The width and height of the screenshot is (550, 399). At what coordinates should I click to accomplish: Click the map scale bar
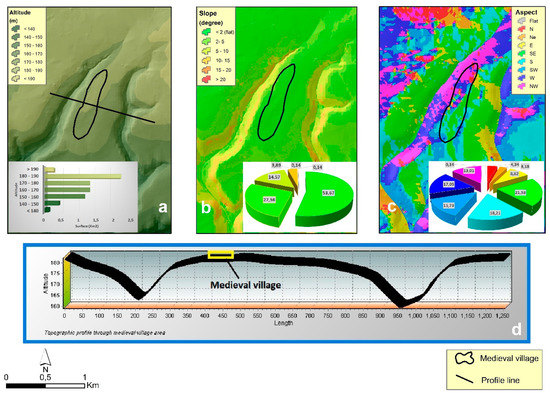click(x=45, y=386)
